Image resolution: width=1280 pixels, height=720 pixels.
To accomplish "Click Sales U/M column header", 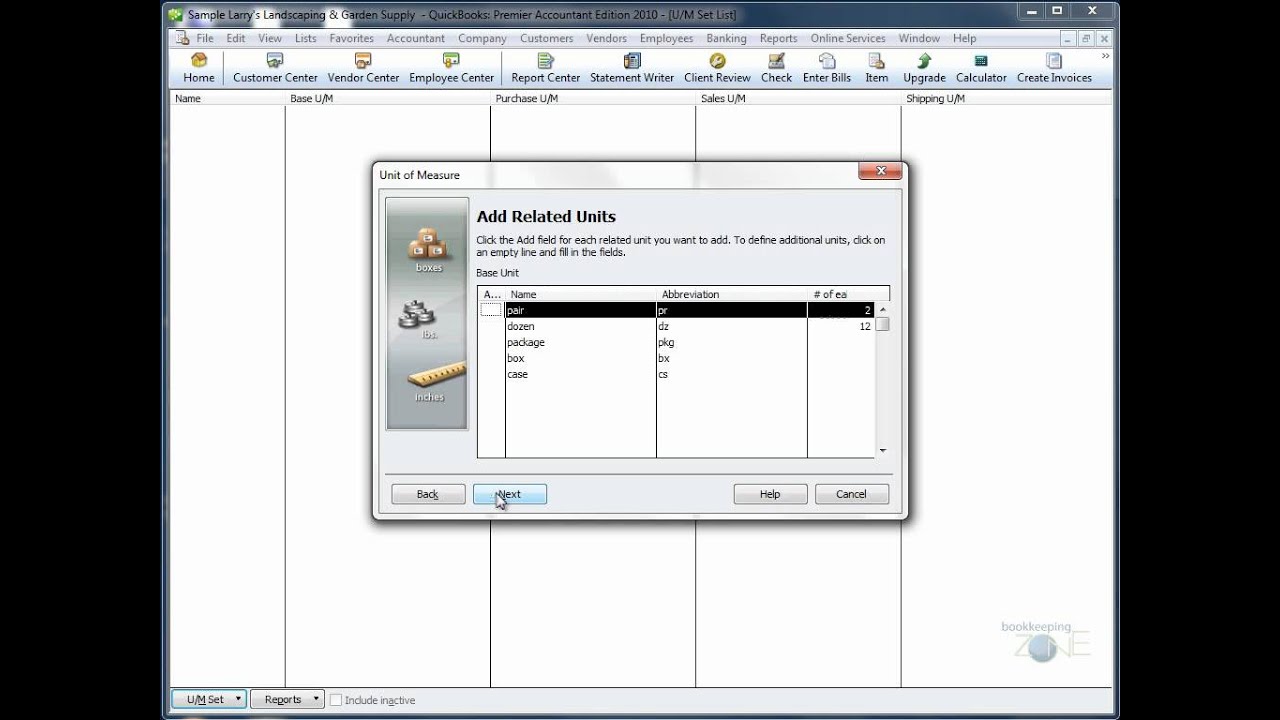I will pos(798,99).
